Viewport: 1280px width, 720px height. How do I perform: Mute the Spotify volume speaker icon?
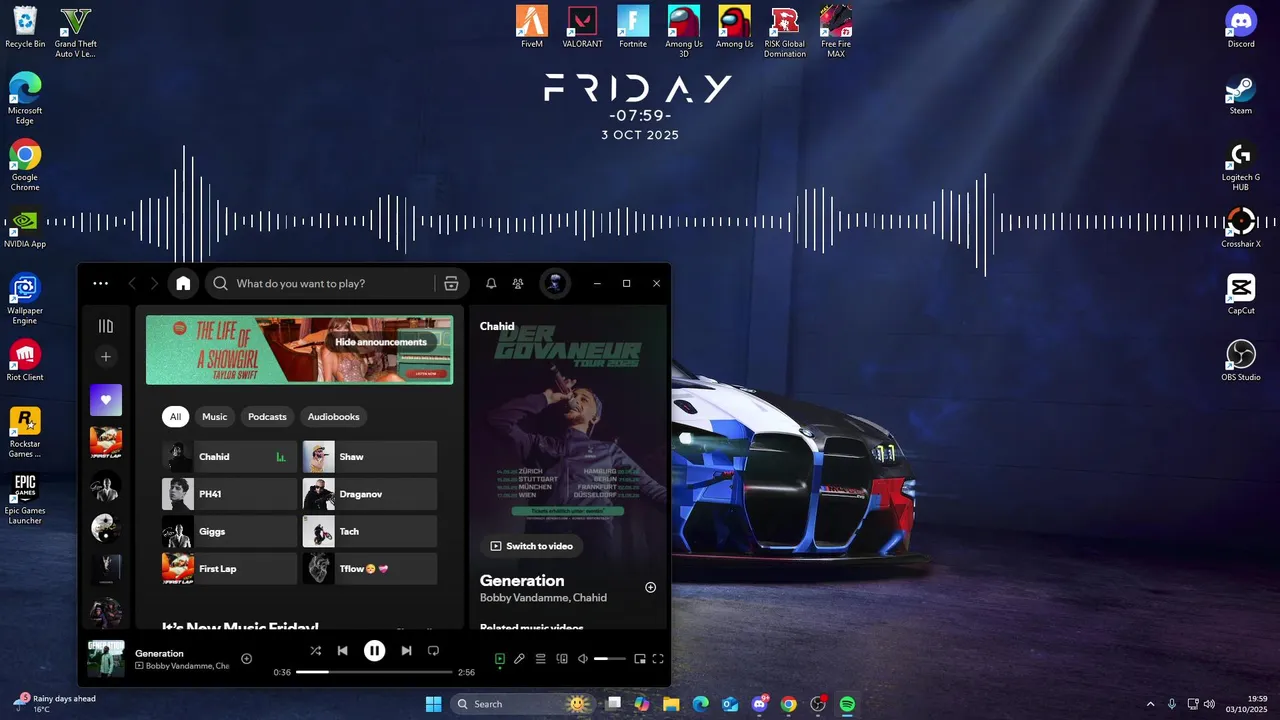582,659
